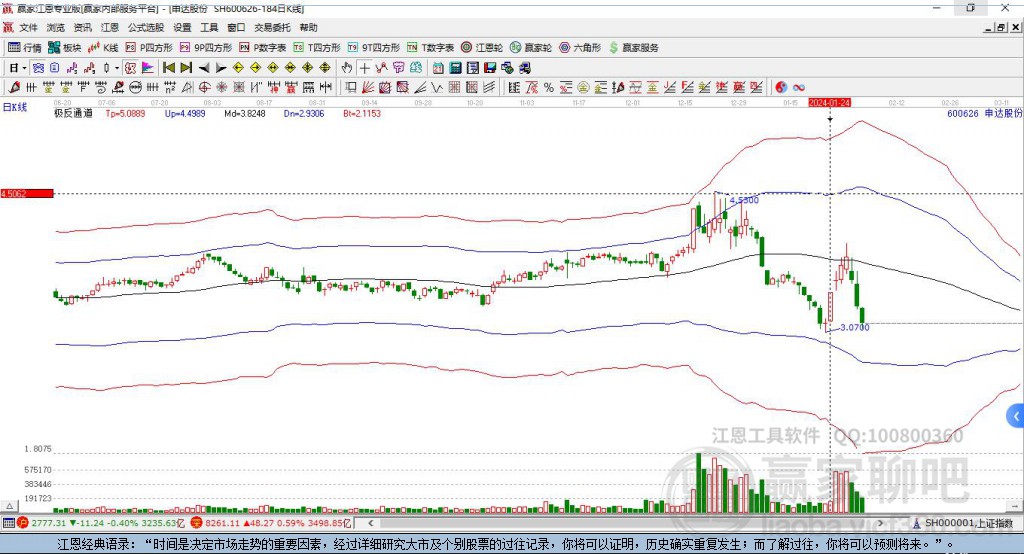1024x554 pixels.
Task: Open the 交易委托 menu
Action: click(x=272, y=27)
